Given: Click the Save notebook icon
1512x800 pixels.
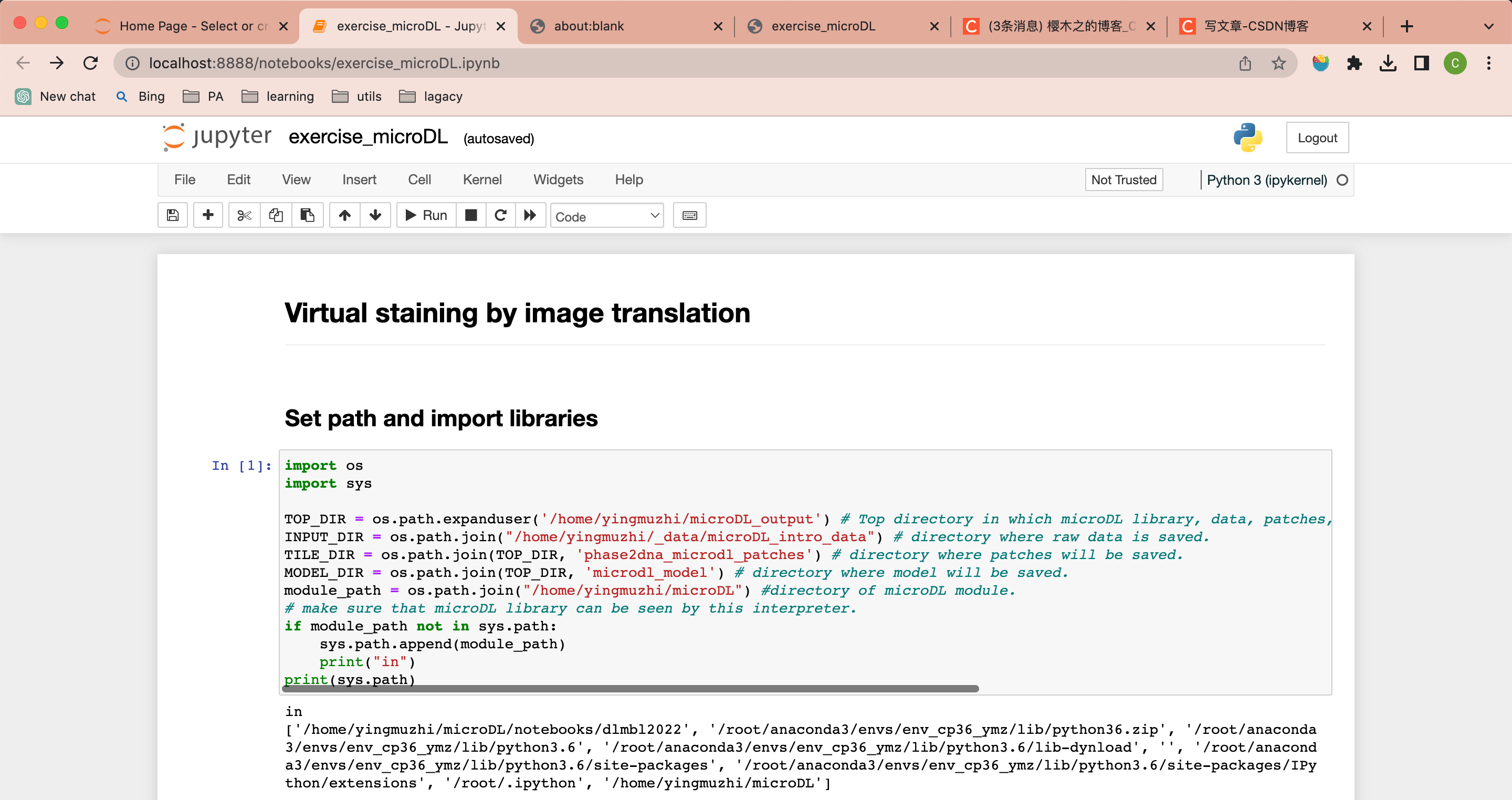Looking at the screenshot, I should 172,215.
